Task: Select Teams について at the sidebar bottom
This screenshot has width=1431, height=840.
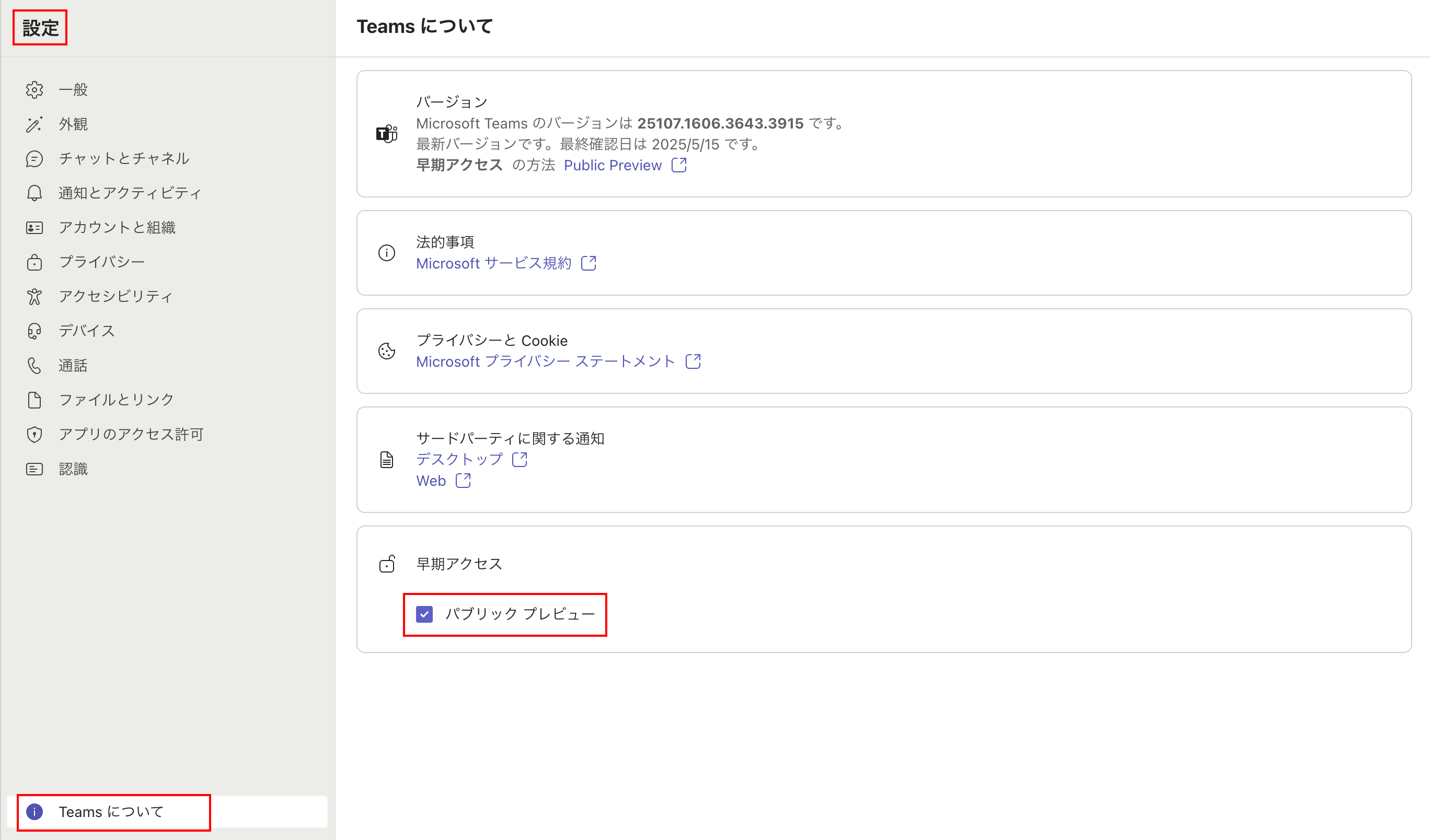Action: [168, 812]
